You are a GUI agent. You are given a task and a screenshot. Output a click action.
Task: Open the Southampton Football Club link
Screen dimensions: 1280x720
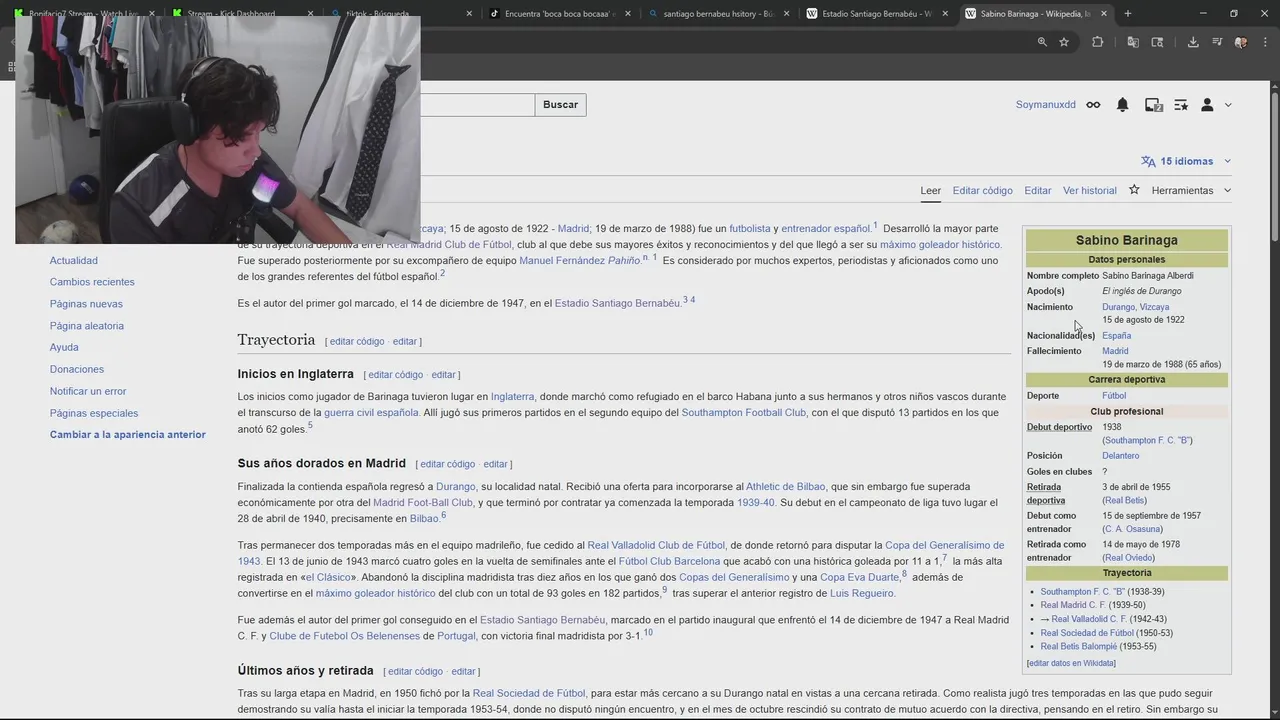pos(743,412)
